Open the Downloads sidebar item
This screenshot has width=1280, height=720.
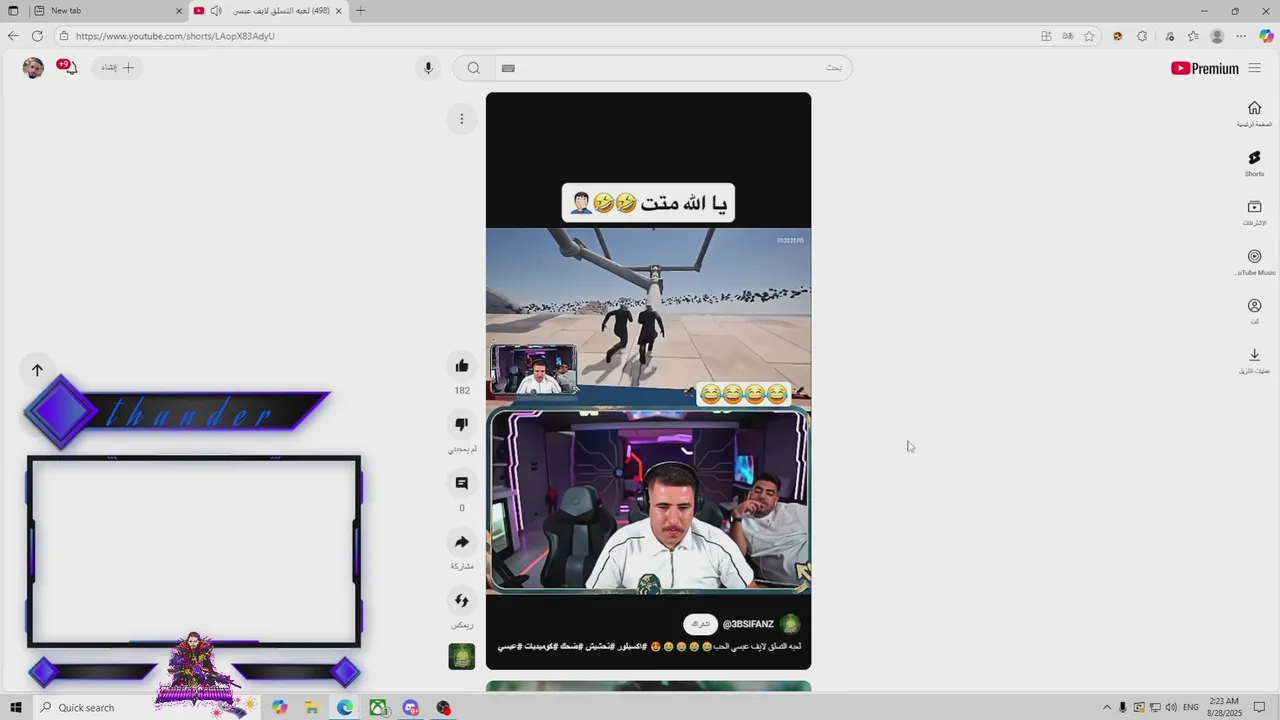pos(1254,360)
